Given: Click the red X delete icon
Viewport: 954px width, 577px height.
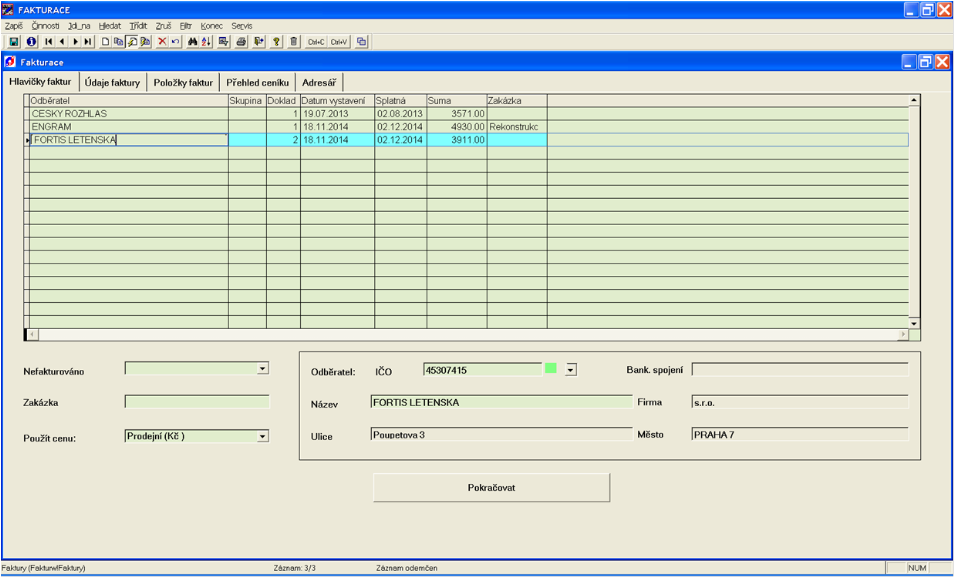Looking at the screenshot, I should [x=162, y=41].
